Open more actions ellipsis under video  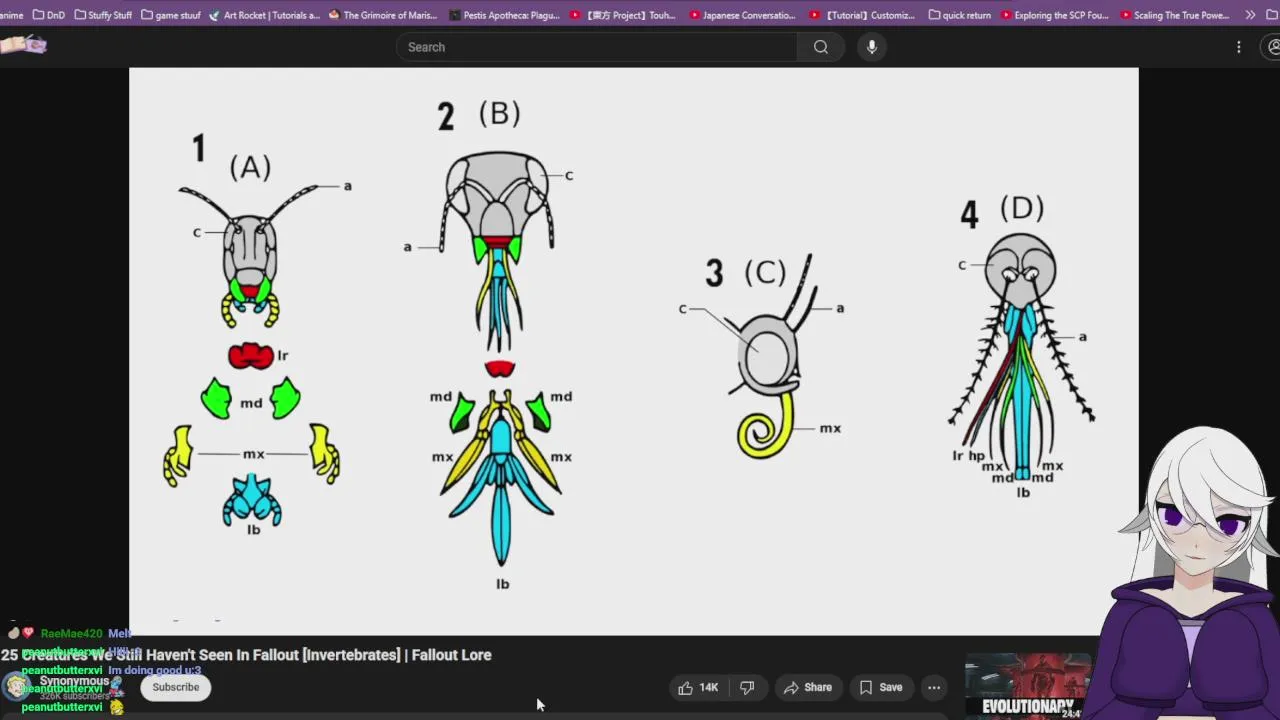point(933,687)
